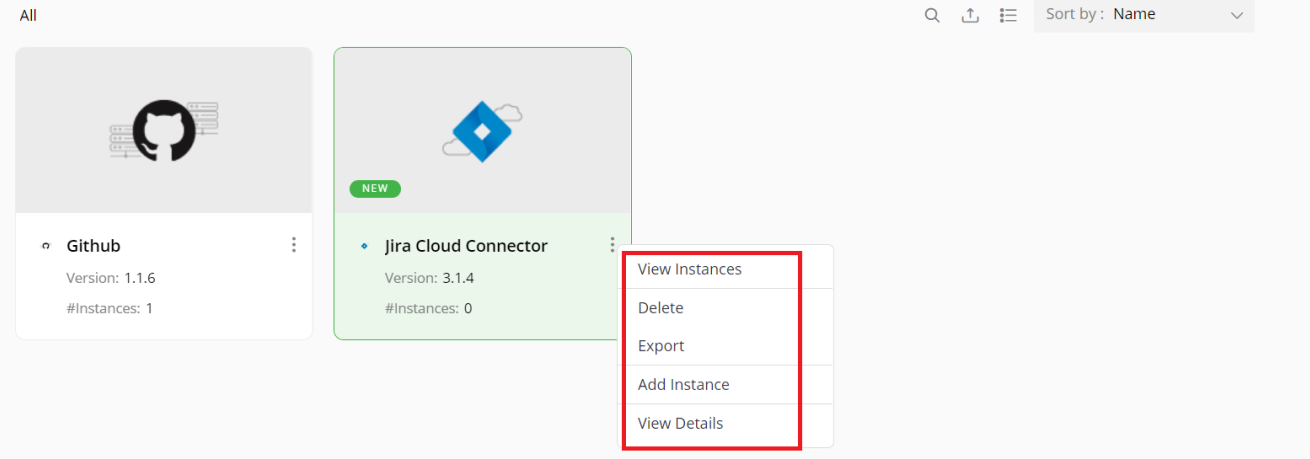Image resolution: width=1310 pixels, height=459 pixels.
Task: Click the Jira Cloud Connector three-dot menu
Action: point(611,245)
